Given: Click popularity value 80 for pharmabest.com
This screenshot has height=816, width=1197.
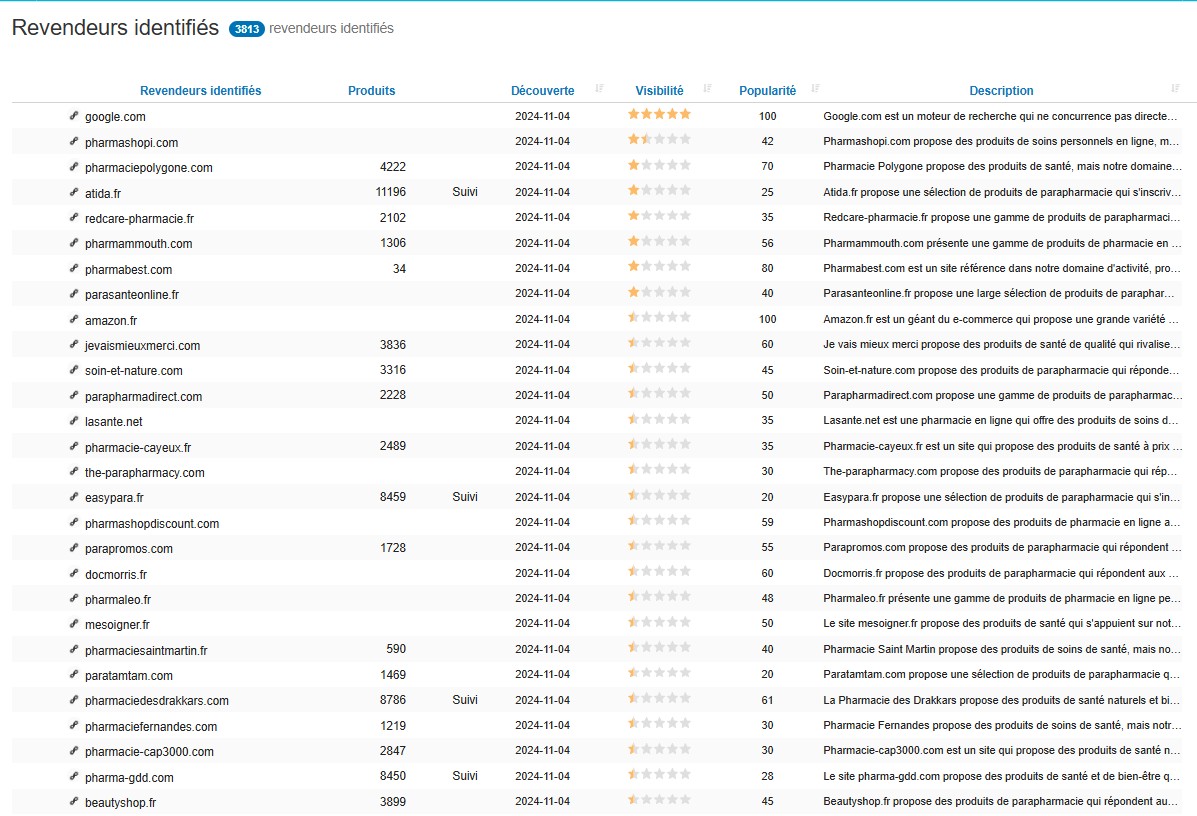Looking at the screenshot, I should pyautogui.click(x=767, y=268).
